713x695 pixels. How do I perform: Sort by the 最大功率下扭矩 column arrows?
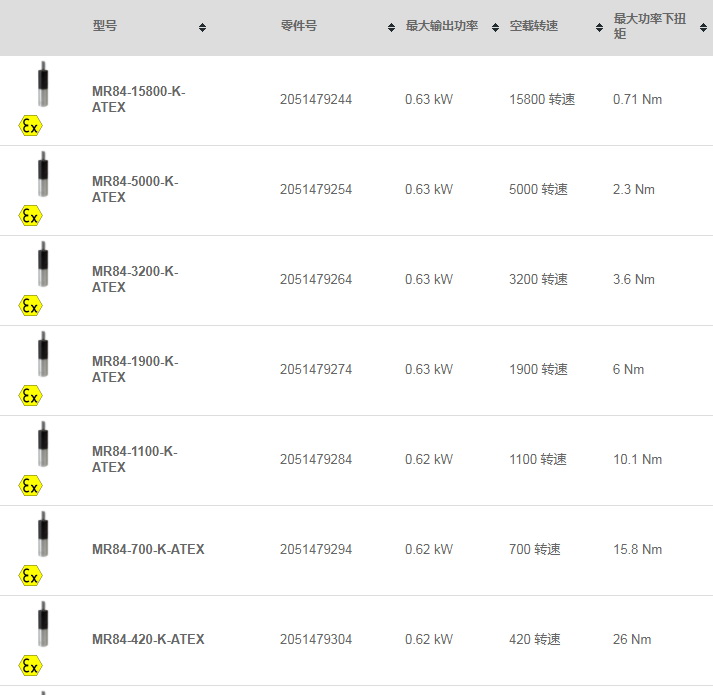tap(703, 28)
